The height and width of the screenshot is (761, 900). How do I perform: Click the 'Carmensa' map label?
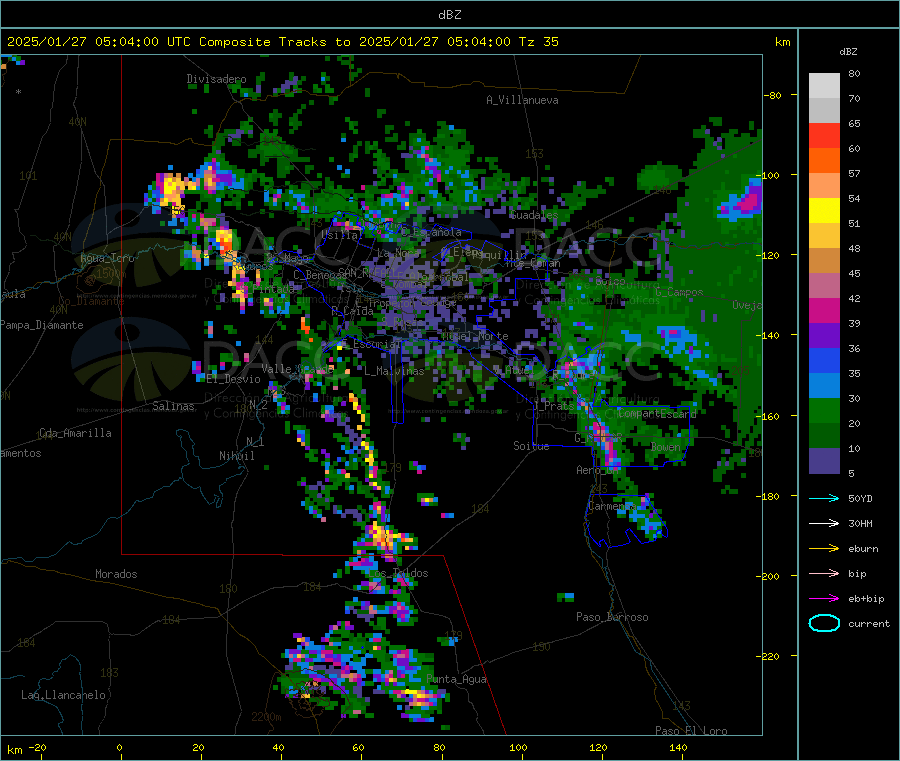(x=612, y=506)
